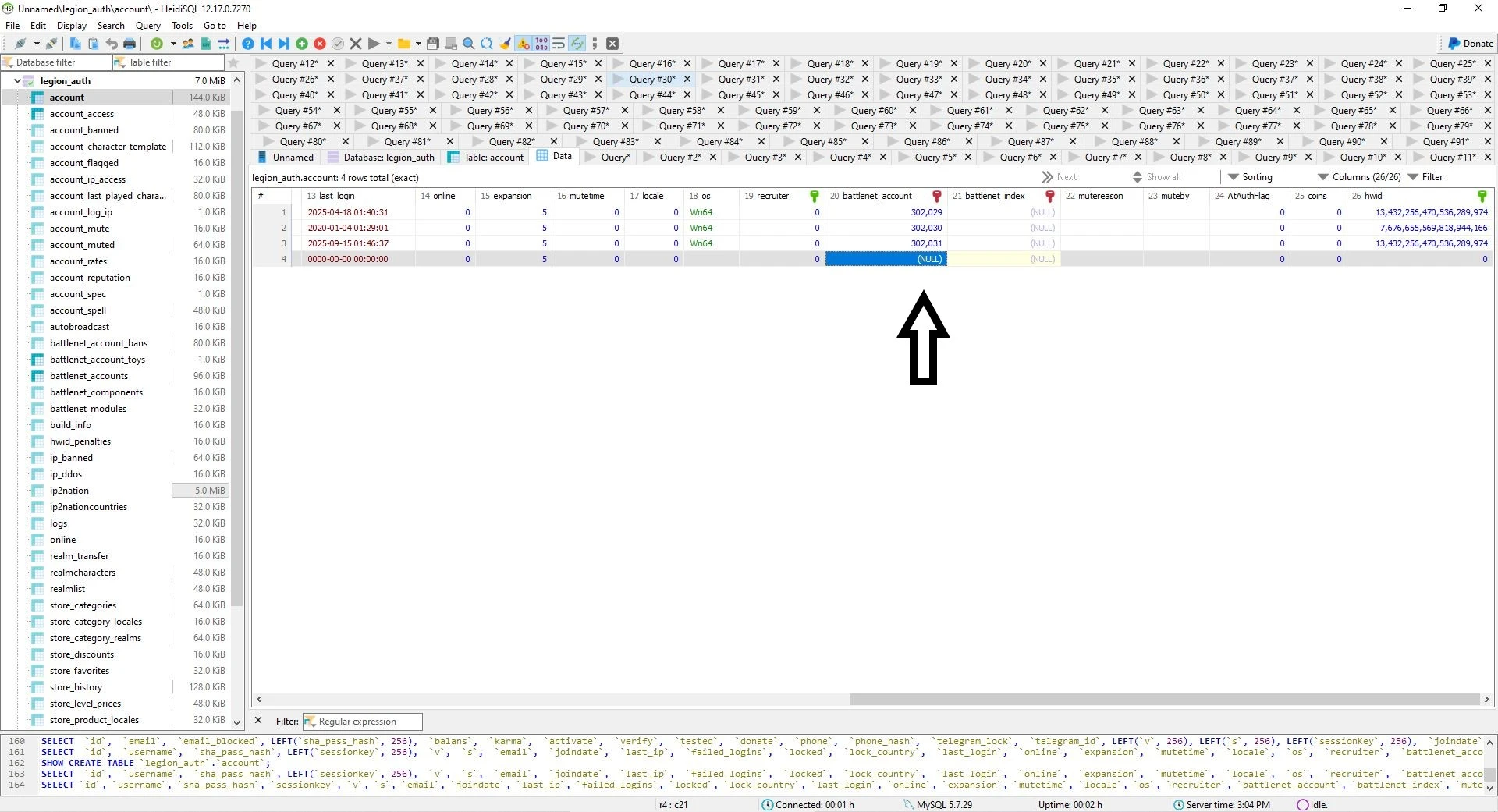Viewport: 1498px width, 812px height.
Task: Open connect icon dropdown arrow
Action: pyautogui.click(x=37, y=44)
